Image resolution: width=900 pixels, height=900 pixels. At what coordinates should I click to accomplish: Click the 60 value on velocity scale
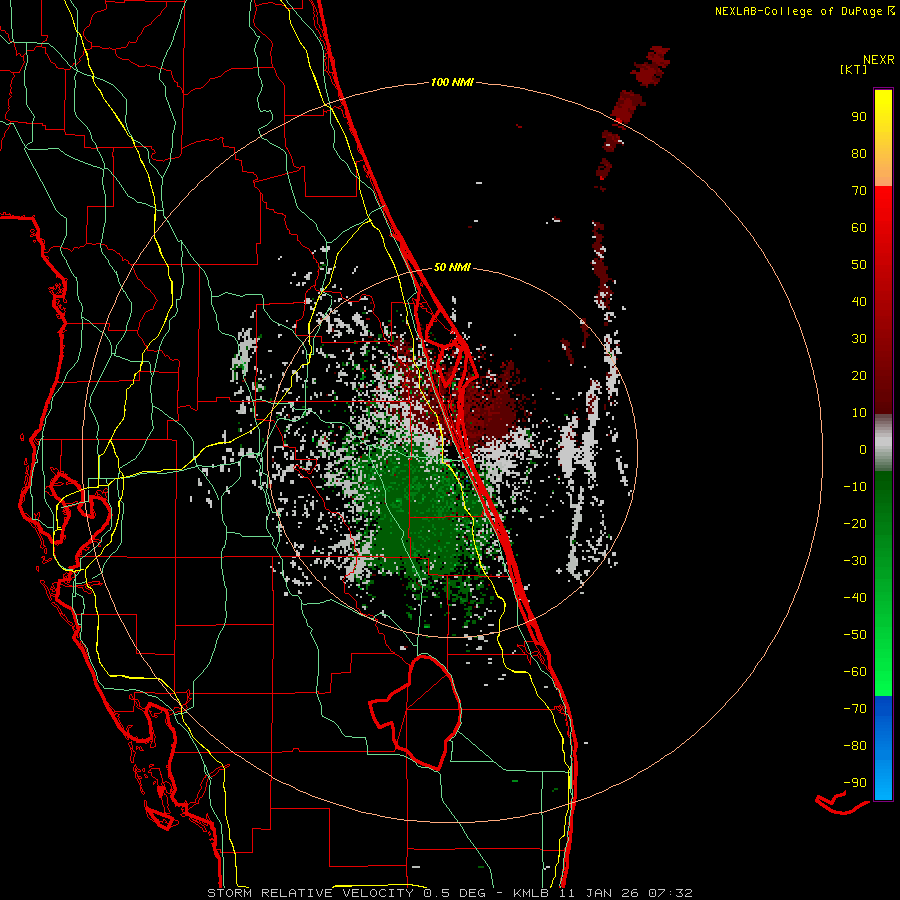point(859,228)
